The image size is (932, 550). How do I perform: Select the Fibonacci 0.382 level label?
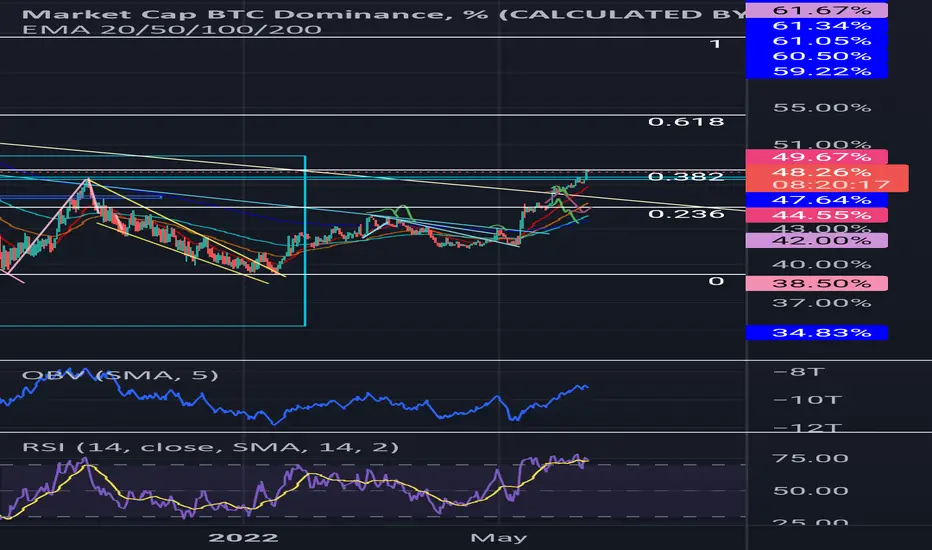tap(686, 177)
